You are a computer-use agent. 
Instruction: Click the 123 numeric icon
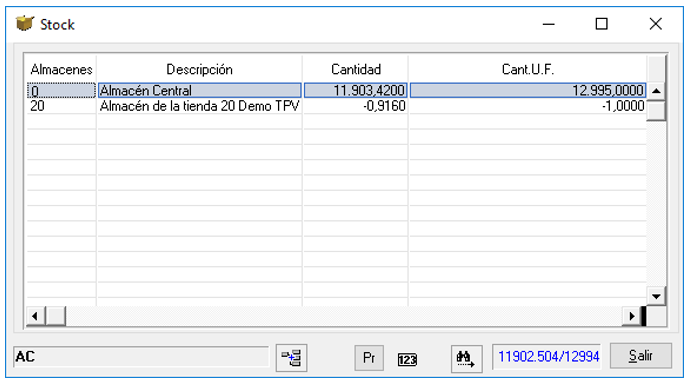(x=407, y=360)
